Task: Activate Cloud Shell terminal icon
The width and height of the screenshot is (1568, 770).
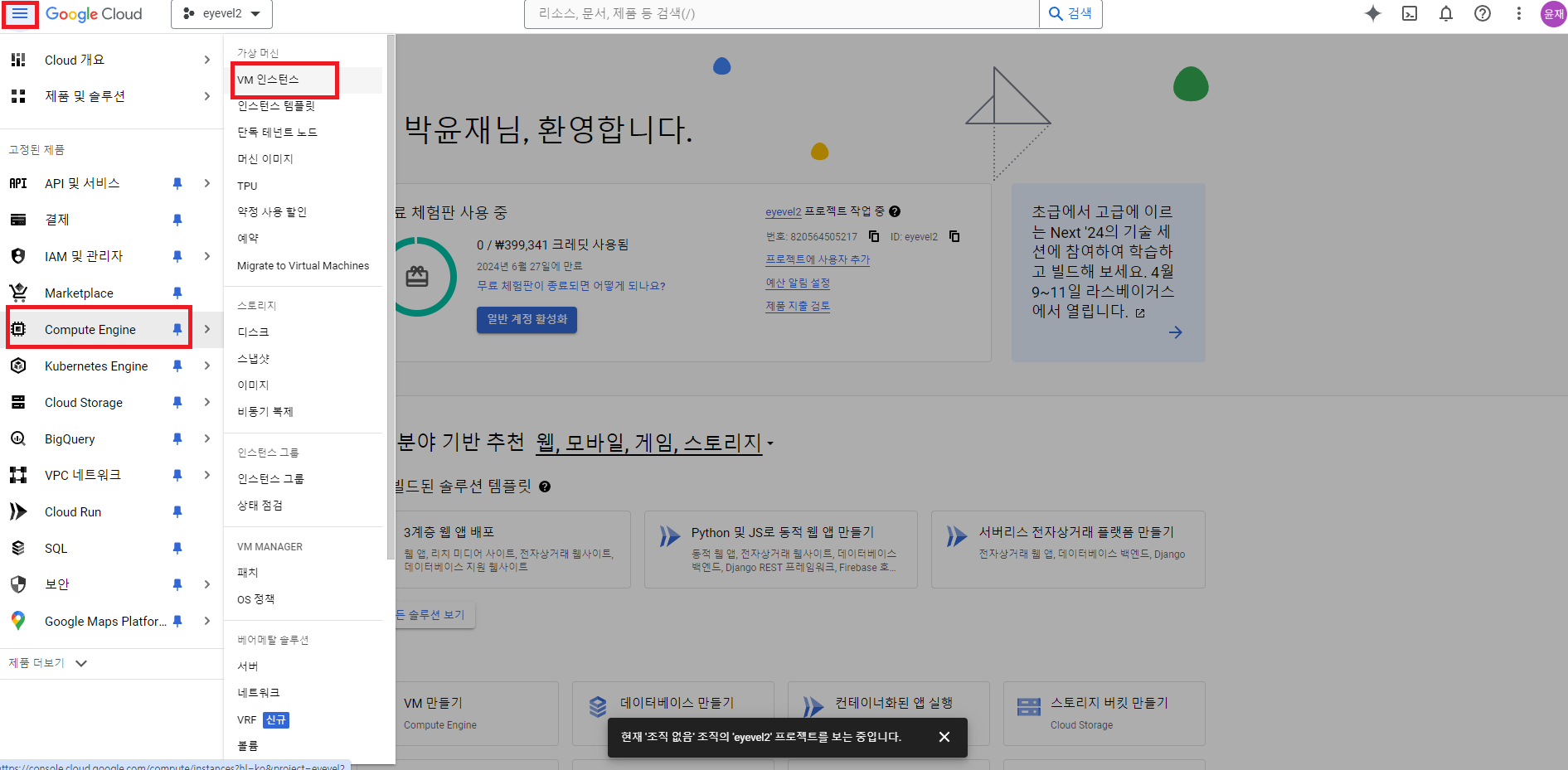Action: click(1410, 13)
